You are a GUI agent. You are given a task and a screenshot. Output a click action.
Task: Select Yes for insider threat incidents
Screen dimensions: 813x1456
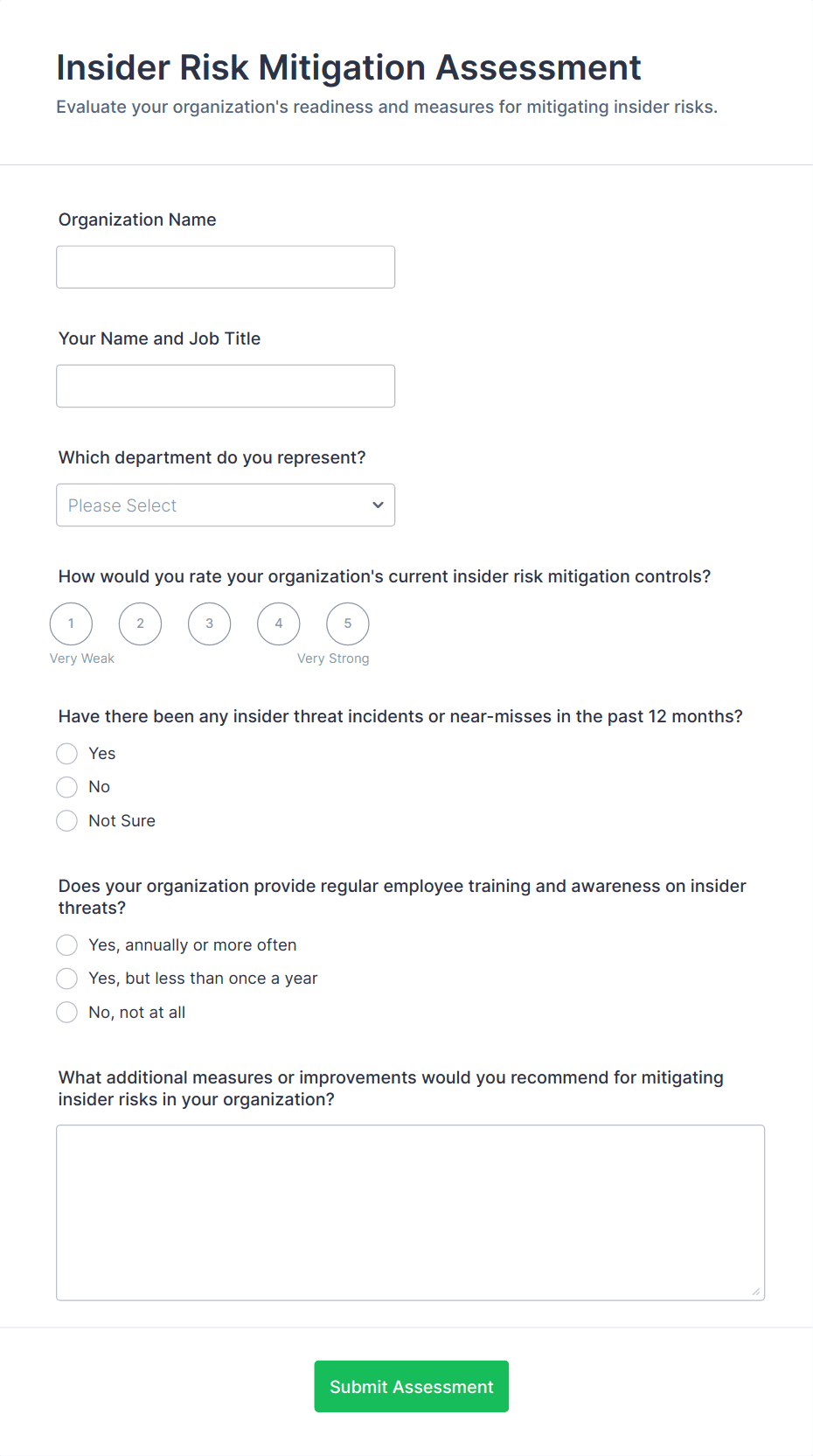point(67,754)
